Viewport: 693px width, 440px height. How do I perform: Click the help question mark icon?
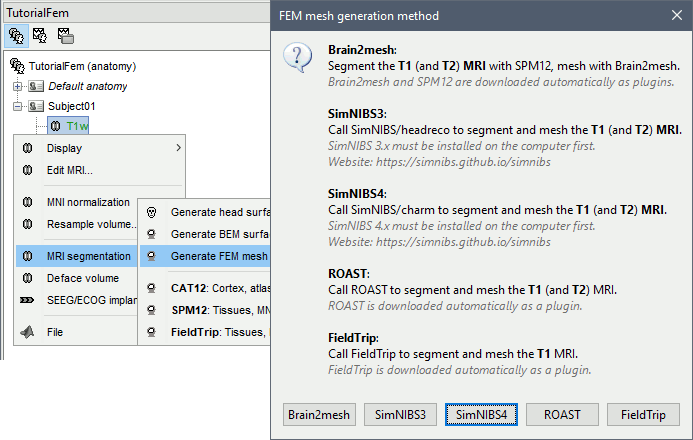(299, 56)
